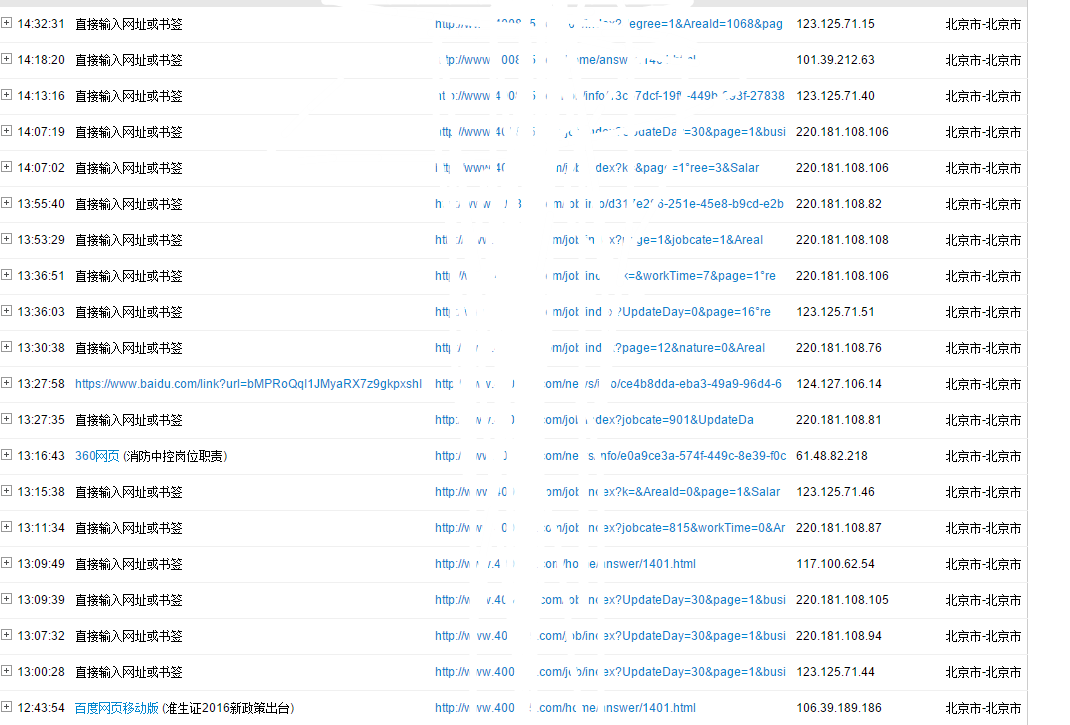Open entry URL with jobcate=815&workTime=0
Viewport: 1070px width, 725px height.
coord(610,528)
